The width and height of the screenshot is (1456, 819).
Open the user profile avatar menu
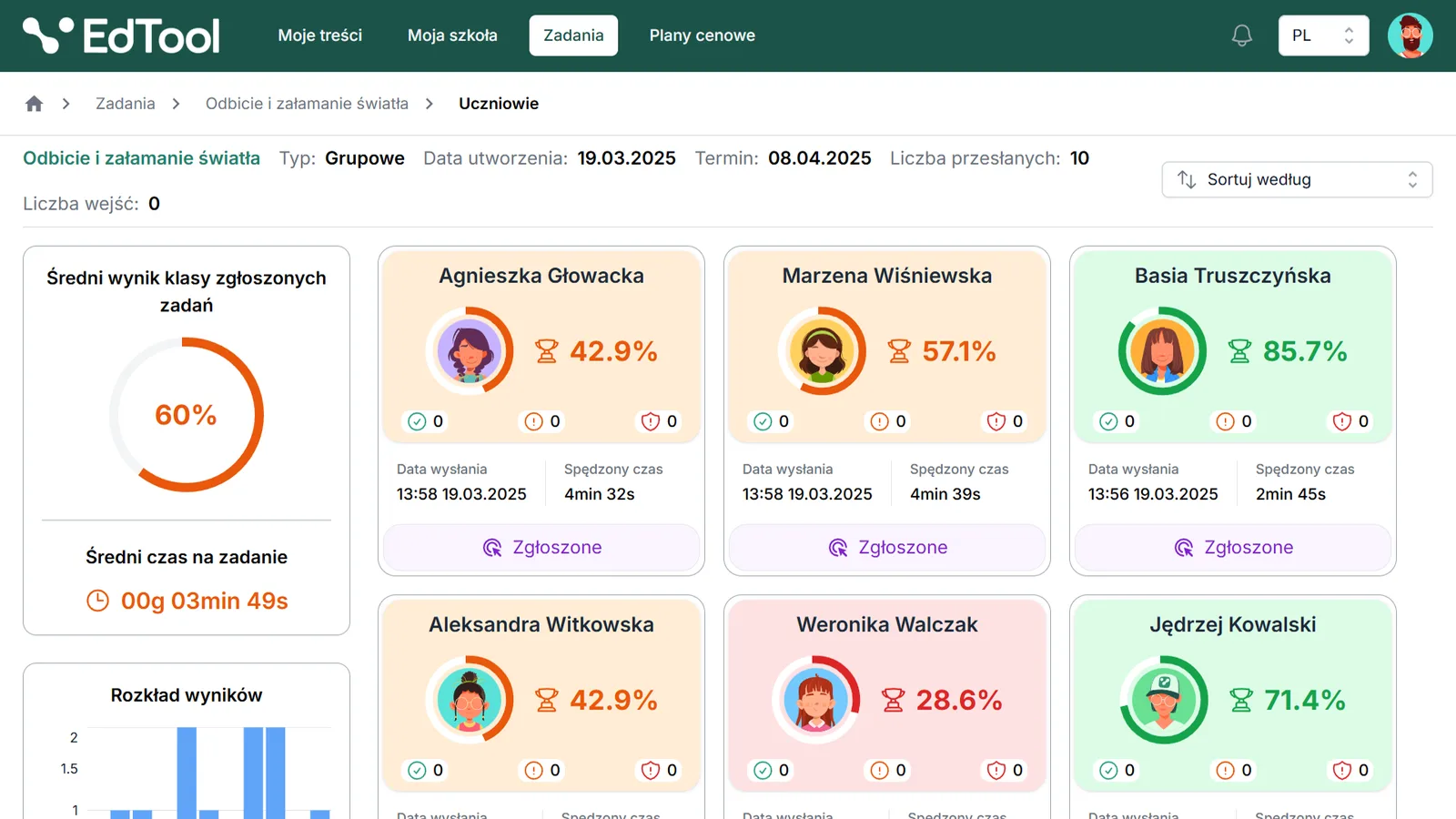[1410, 35]
